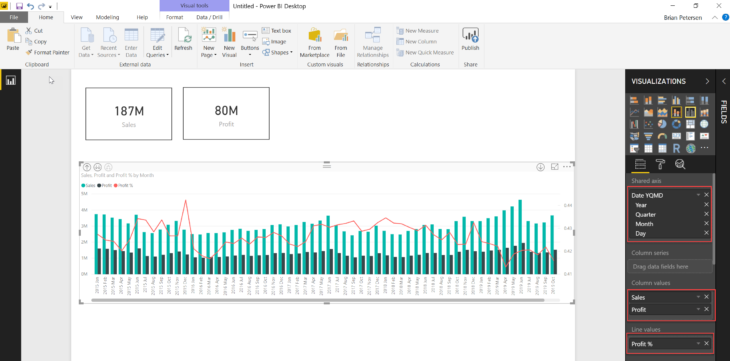
Task: Import a custom visual via ellipsis
Action: point(704,148)
